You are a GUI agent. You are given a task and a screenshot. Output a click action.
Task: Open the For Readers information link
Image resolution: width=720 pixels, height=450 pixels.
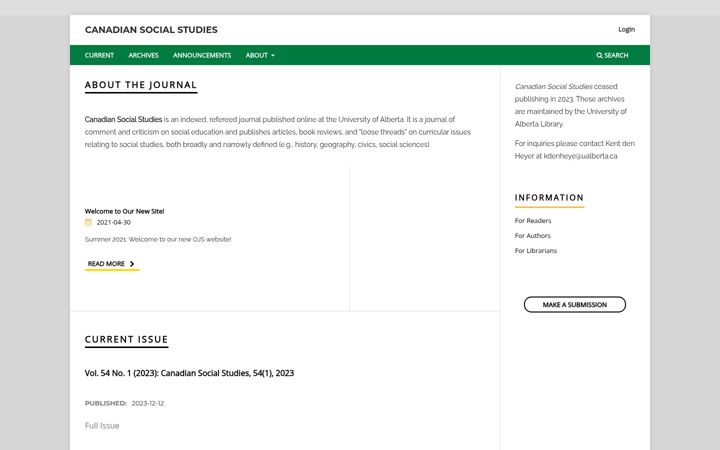tap(533, 220)
